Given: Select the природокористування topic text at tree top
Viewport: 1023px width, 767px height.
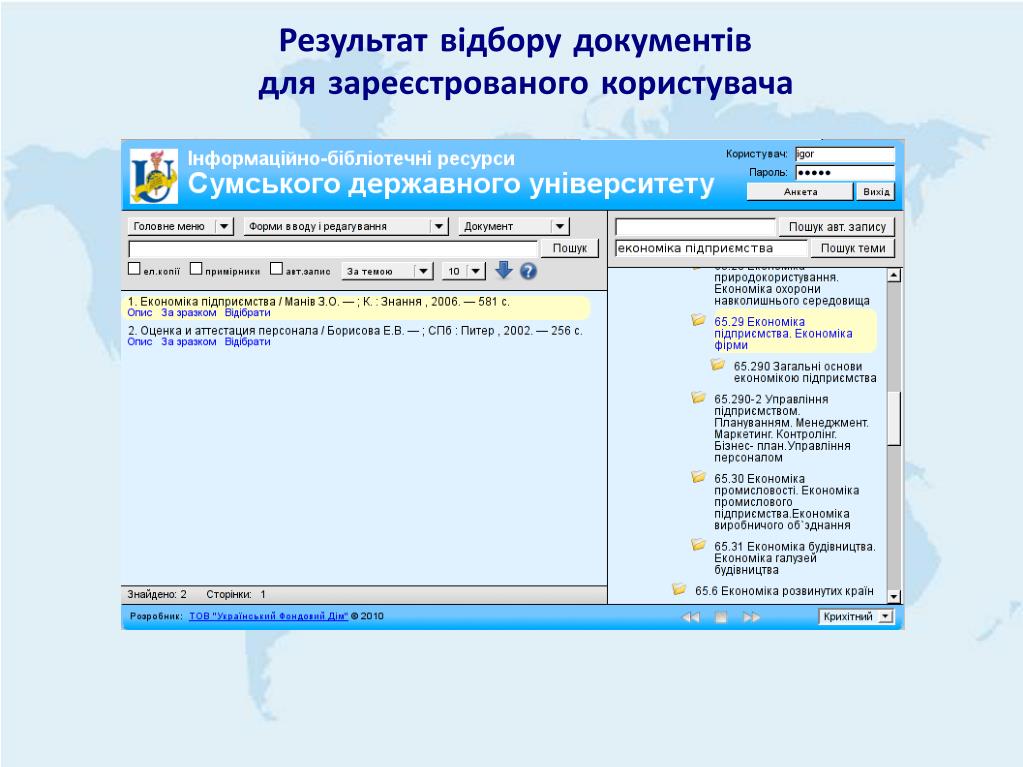Looking at the screenshot, I should (791, 288).
